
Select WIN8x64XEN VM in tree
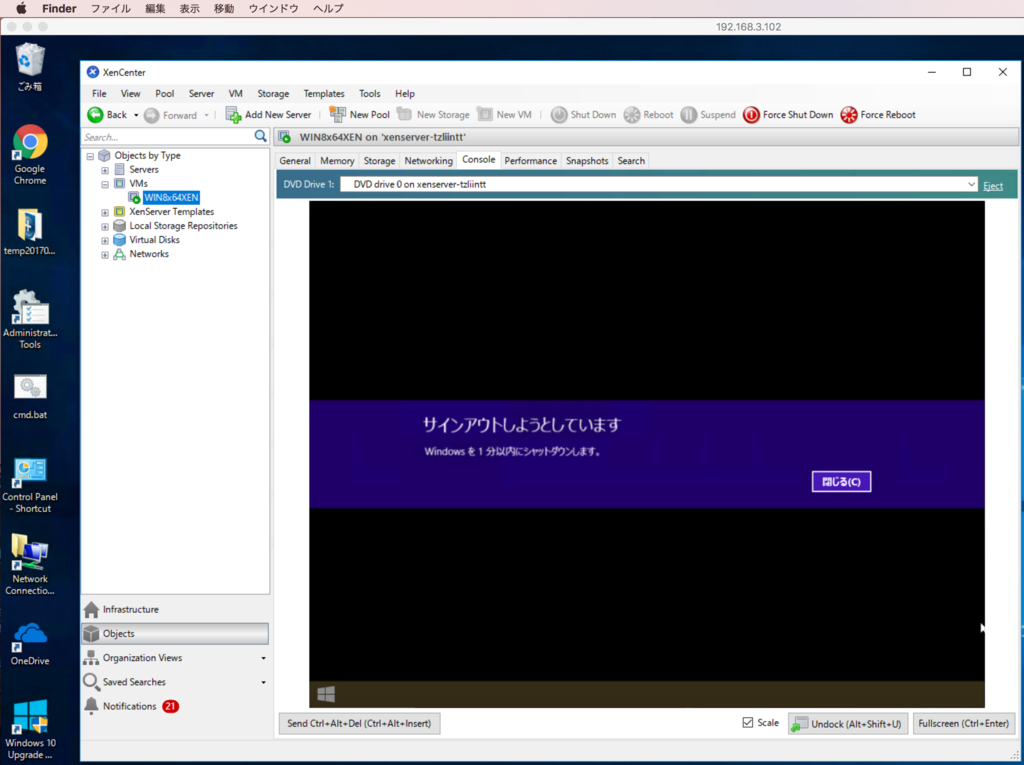point(171,197)
